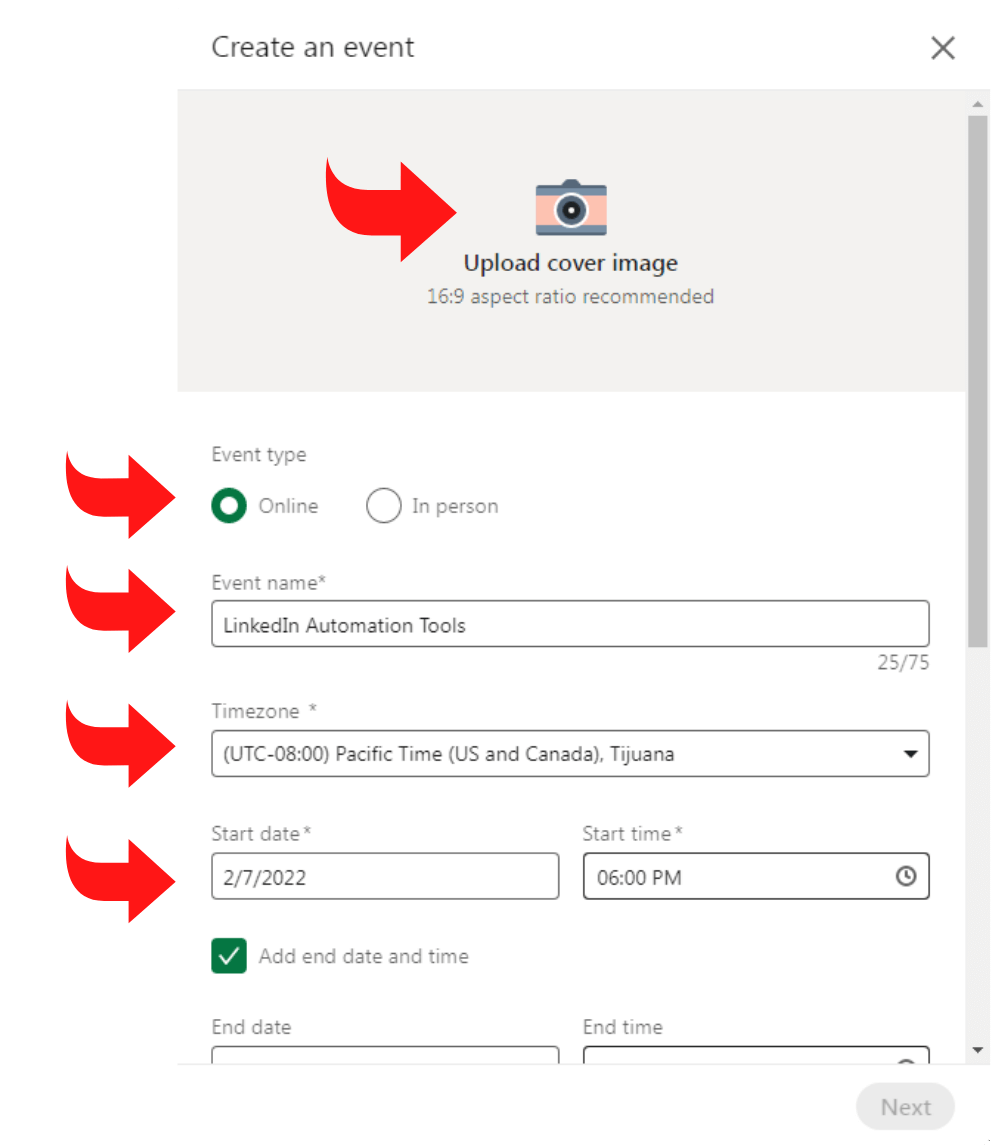Click the Timezone label
The height and width of the screenshot is (1145, 995).
256,711
